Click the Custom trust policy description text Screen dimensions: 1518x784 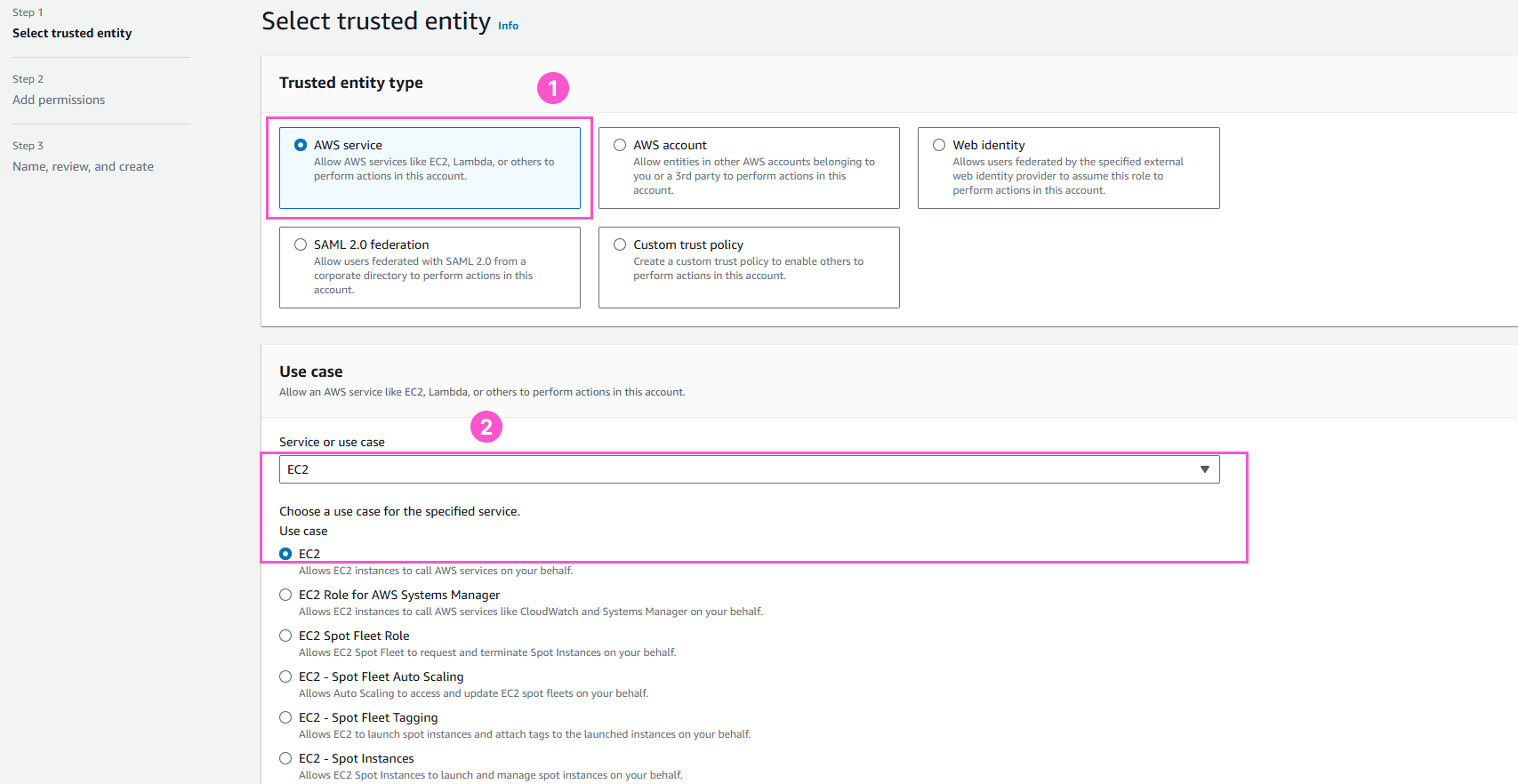pos(748,268)
